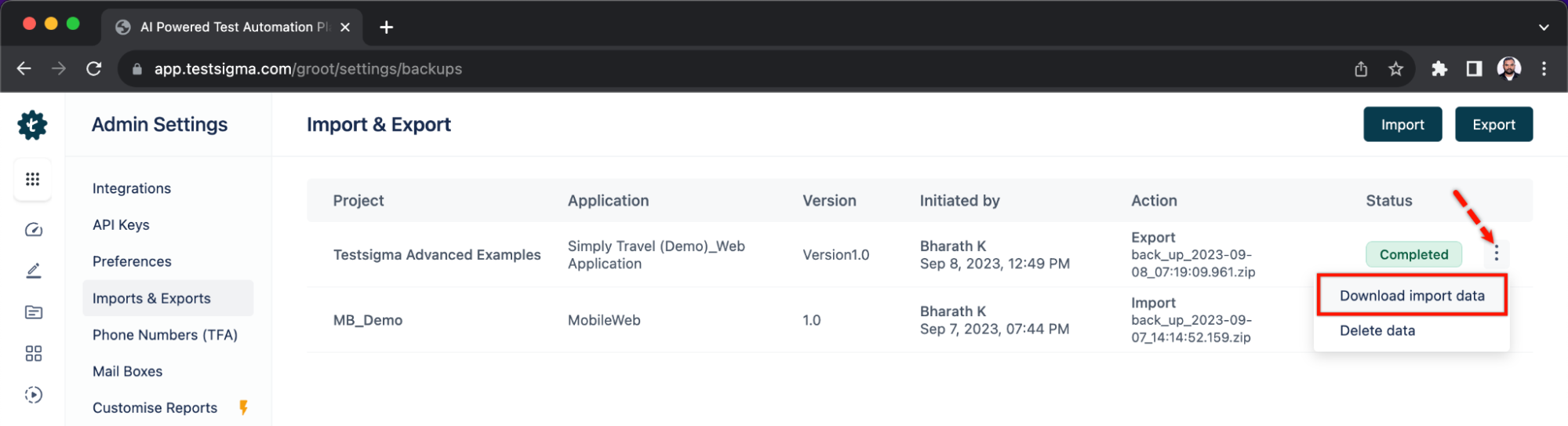
Task: Open Phone Numbers (TFA) settings
Action: click(x=165, y=335)
